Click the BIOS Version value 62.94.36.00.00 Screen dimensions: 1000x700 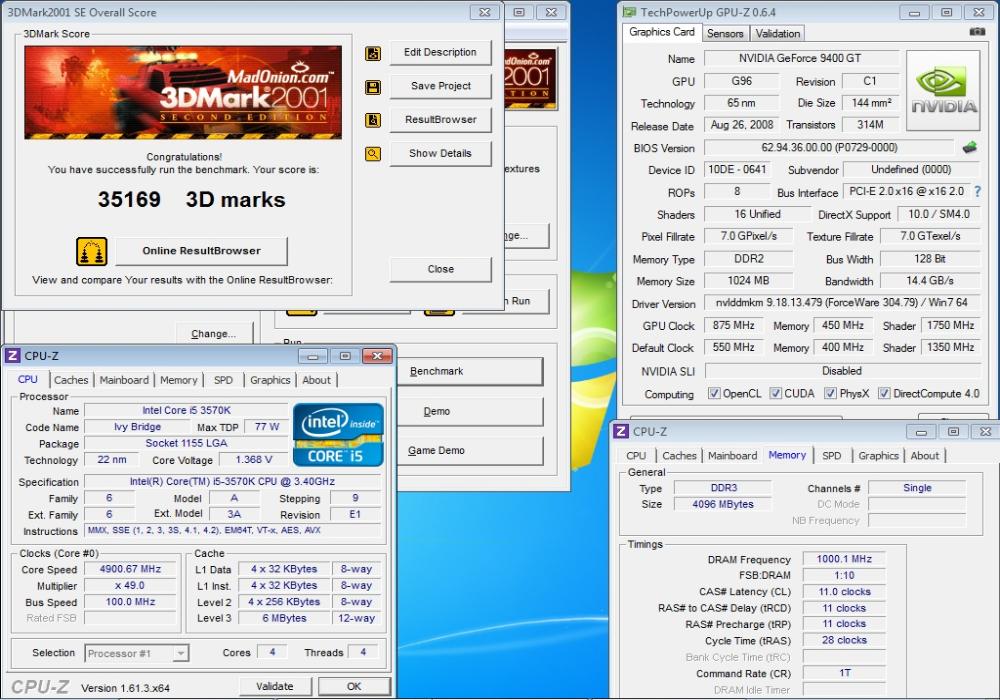[x=829, y=148]
